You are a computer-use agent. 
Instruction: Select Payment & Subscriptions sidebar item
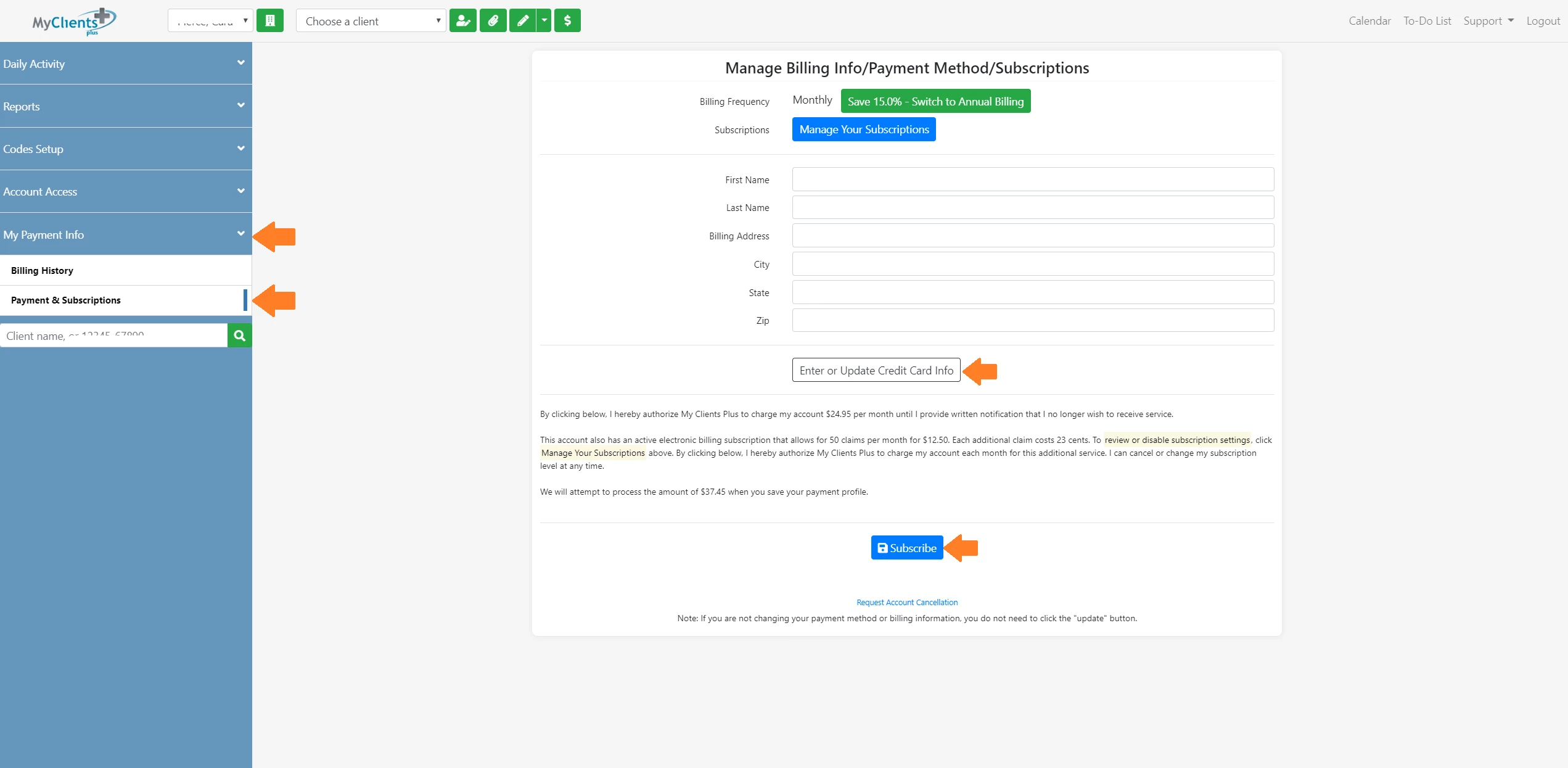pyautogui.click(x=66, y=300)
